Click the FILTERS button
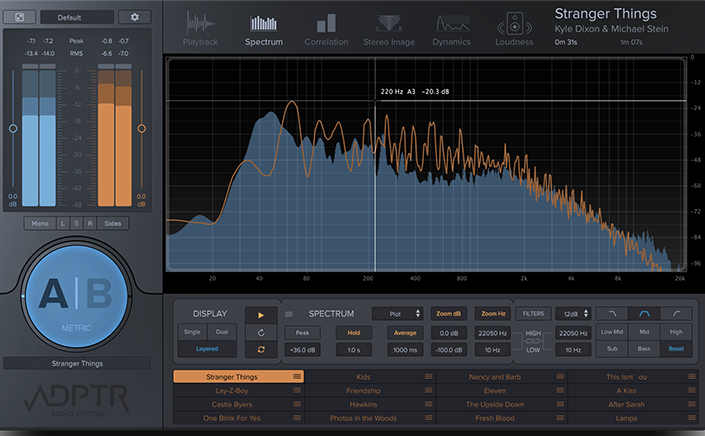Image resolution: width=705 pixels, height=436 pixels. [x=533, y=314]
